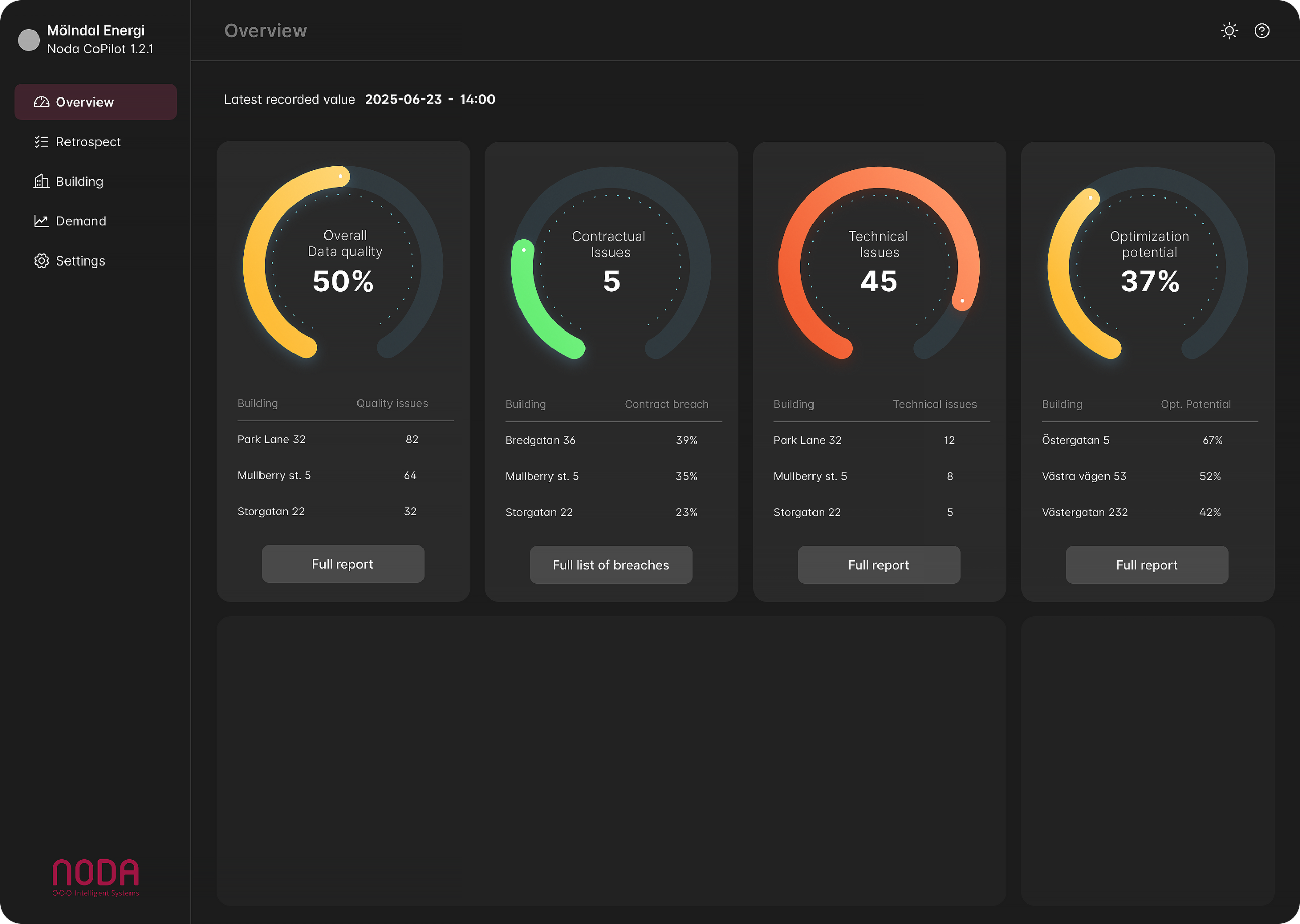
Task: Toggle the light/dark theme sun icon
Action: (x=1229, y=31)
